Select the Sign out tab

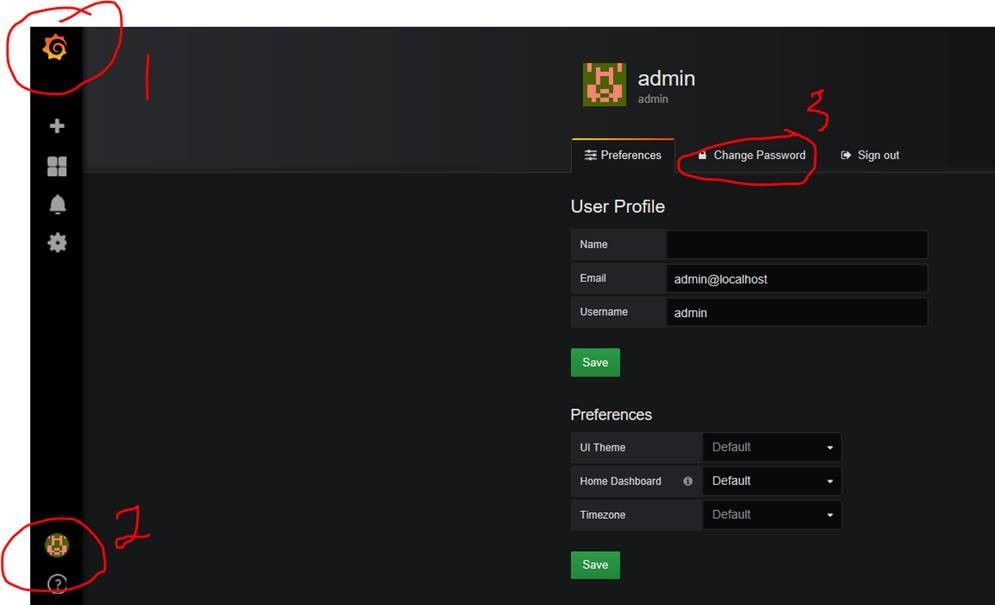click(870, 156)
